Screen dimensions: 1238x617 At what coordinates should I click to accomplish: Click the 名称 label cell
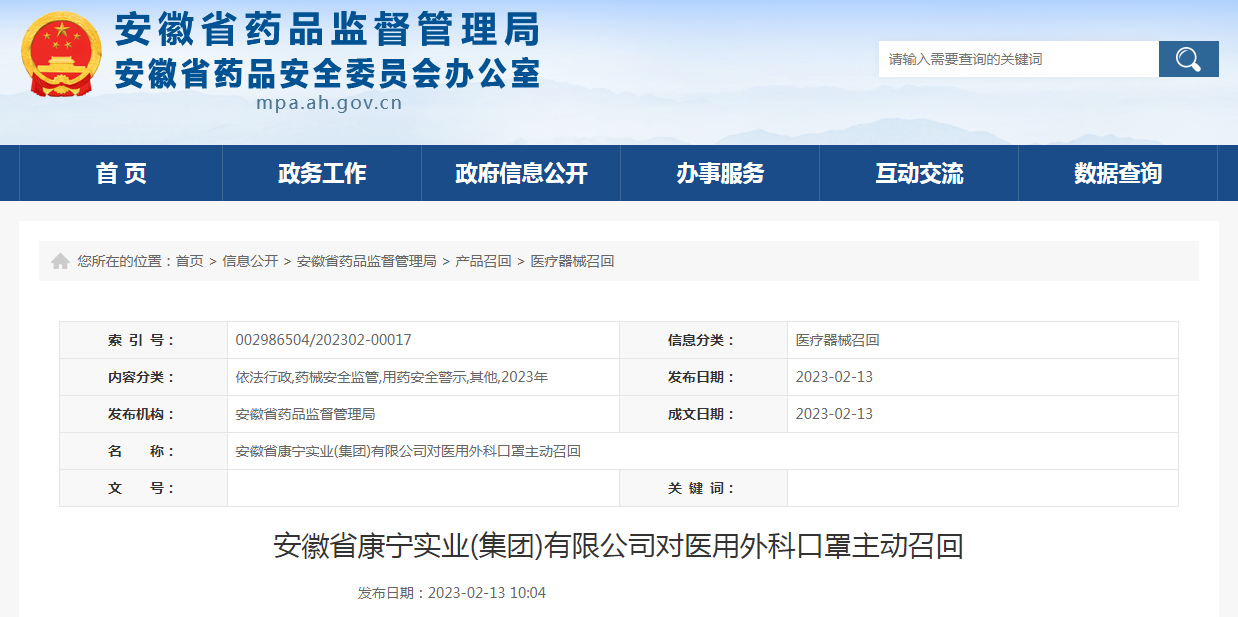[x=143, y=451]
